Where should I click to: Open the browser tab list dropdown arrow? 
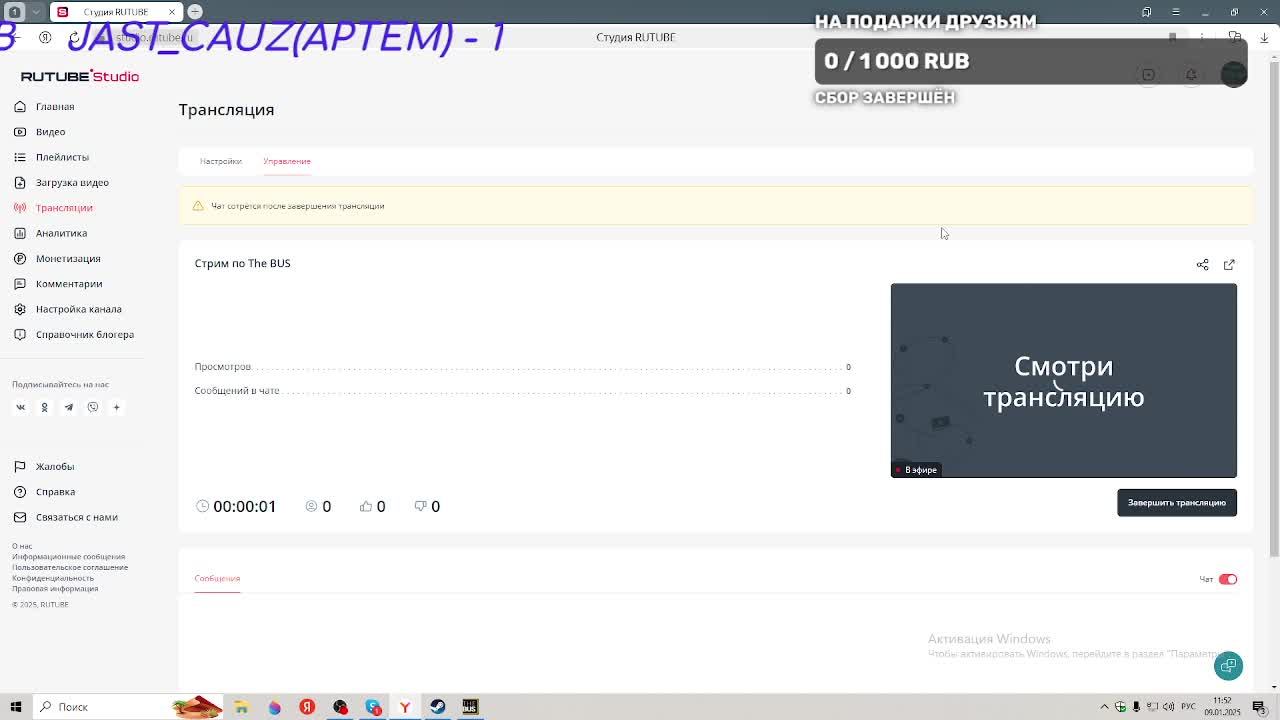click(x=36, y=12)
